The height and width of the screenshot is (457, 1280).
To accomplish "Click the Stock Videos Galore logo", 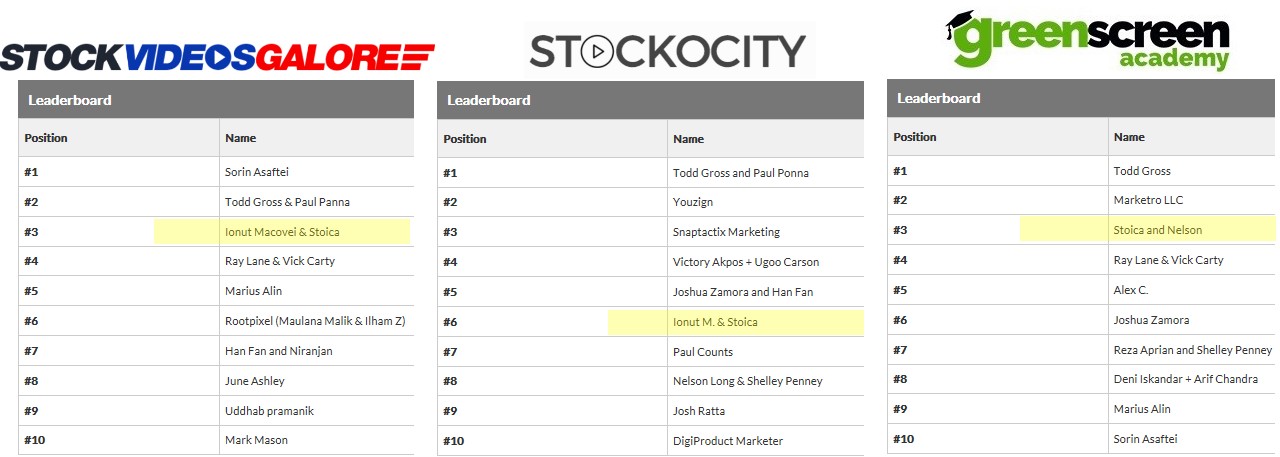I will (x=216, y=57).
